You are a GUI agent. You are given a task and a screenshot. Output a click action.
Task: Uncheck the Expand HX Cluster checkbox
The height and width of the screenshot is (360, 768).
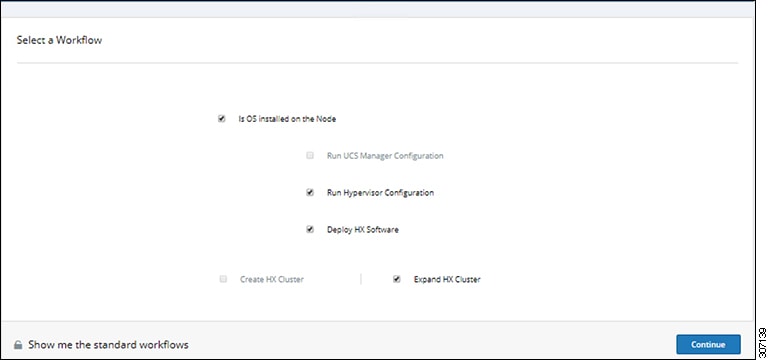397,279
